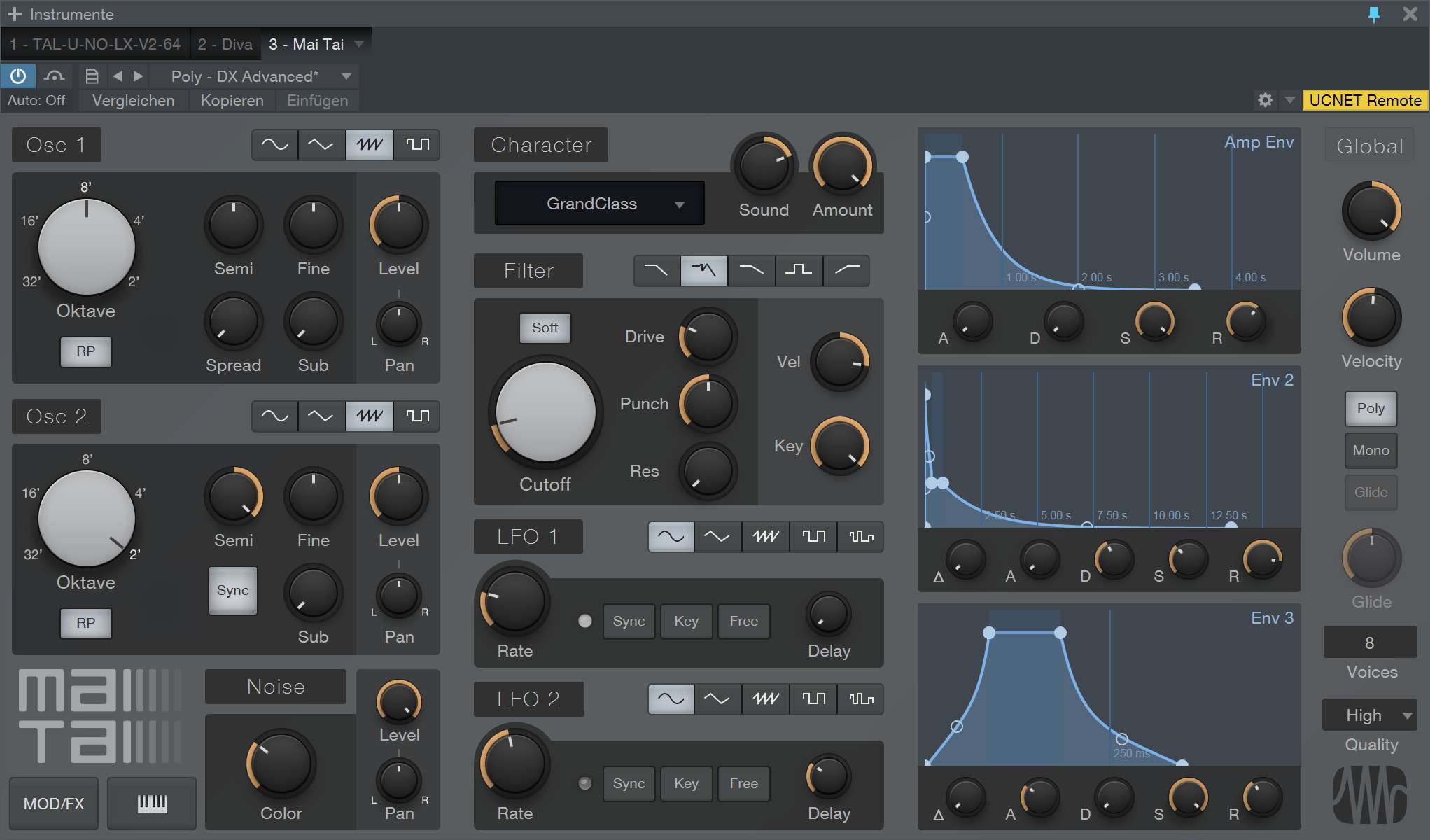Select the Mai Tai tab
Viewport: 1430px width, 840px height.
[307, 44]
